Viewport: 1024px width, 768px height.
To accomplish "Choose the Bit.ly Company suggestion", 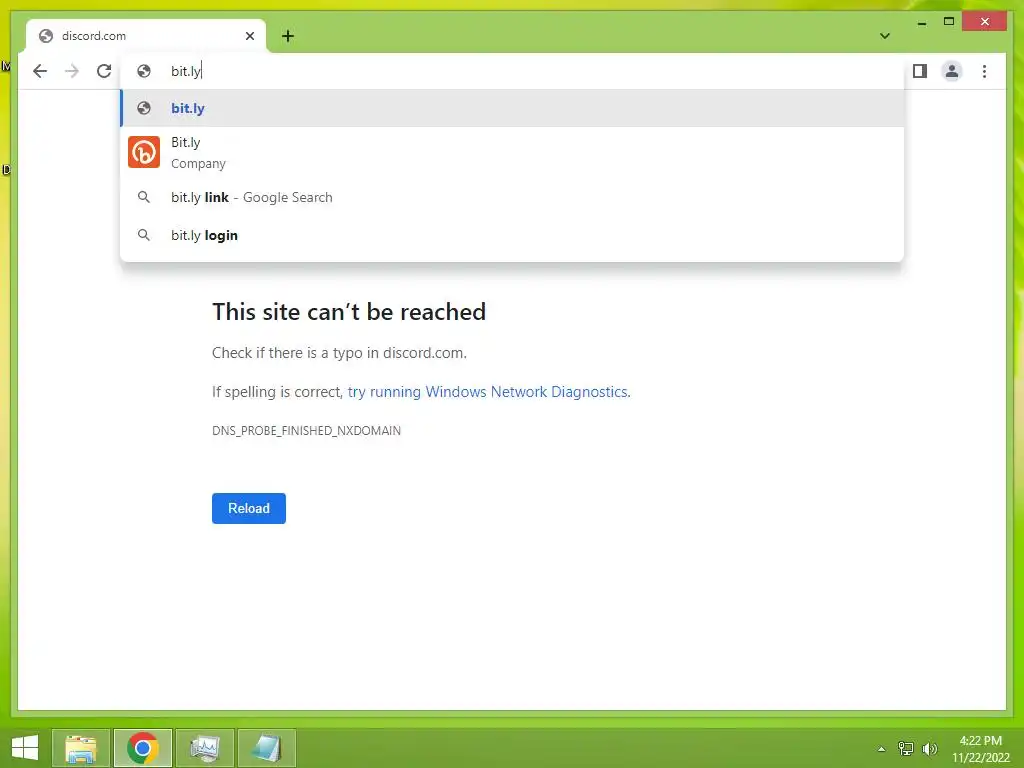I will point(512,153).
